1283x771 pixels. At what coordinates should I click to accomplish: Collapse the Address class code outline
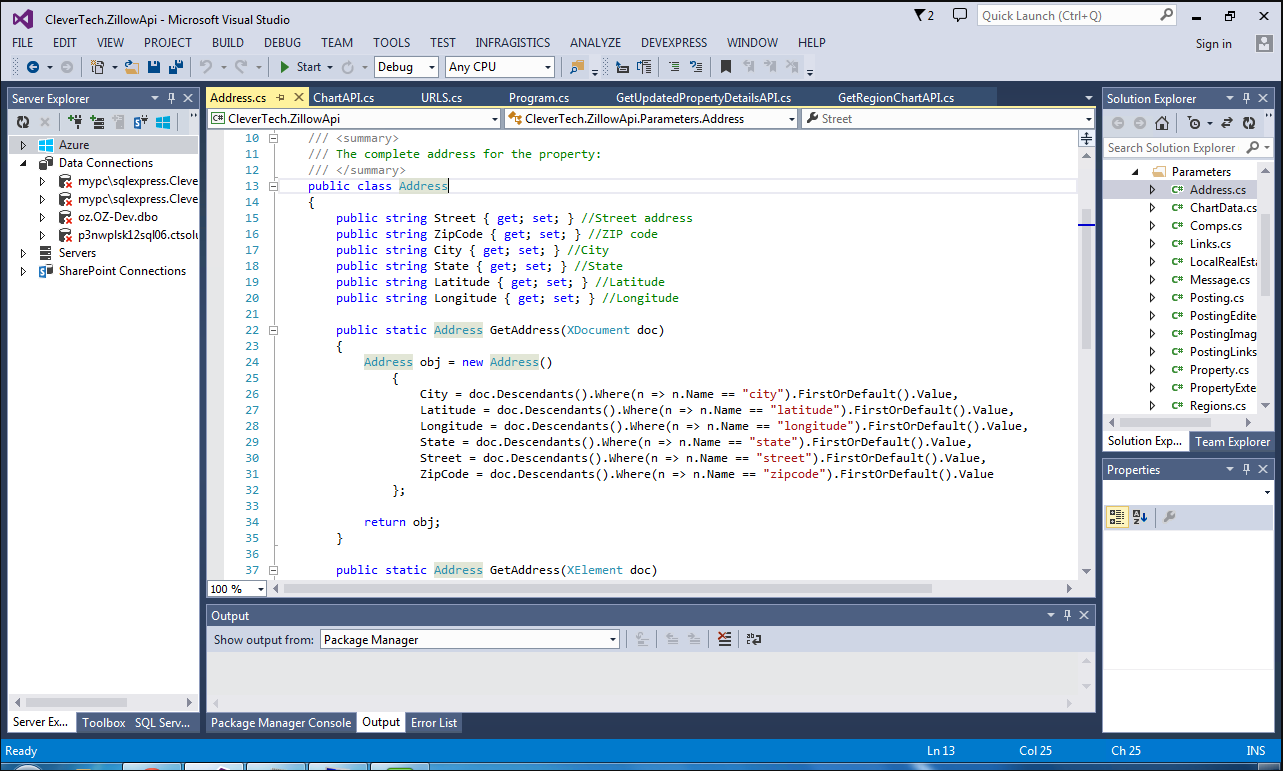coord(274,186)
